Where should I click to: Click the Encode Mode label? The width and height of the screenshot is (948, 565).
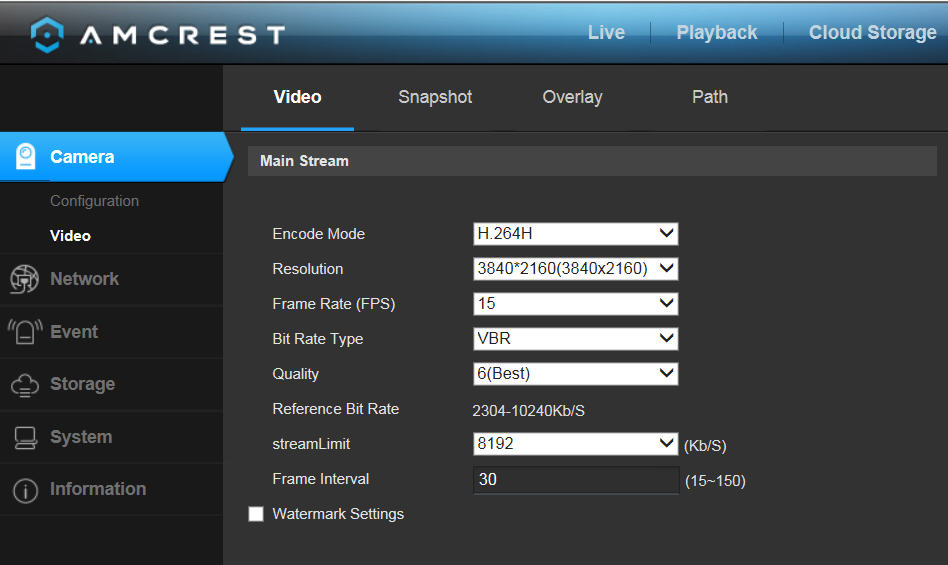point(319,234)
